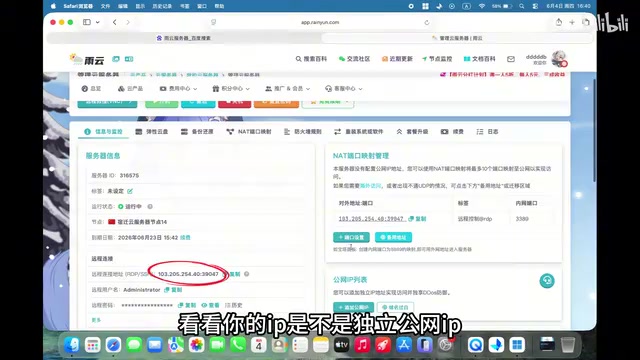Open the 备份还原 tab
Image resolution: width=640 pixels, height=360 pixels.
point(197,131)
